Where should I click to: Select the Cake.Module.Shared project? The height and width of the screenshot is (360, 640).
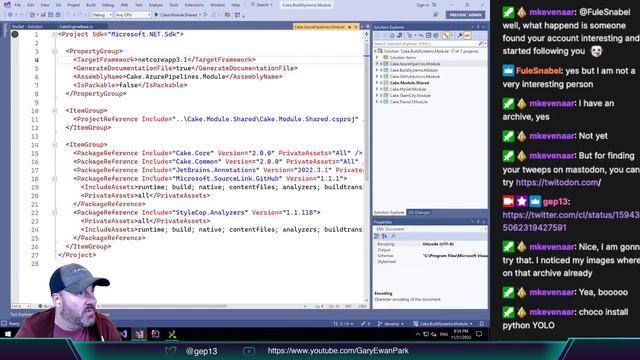pyautogui.click(x=409, y=83)
